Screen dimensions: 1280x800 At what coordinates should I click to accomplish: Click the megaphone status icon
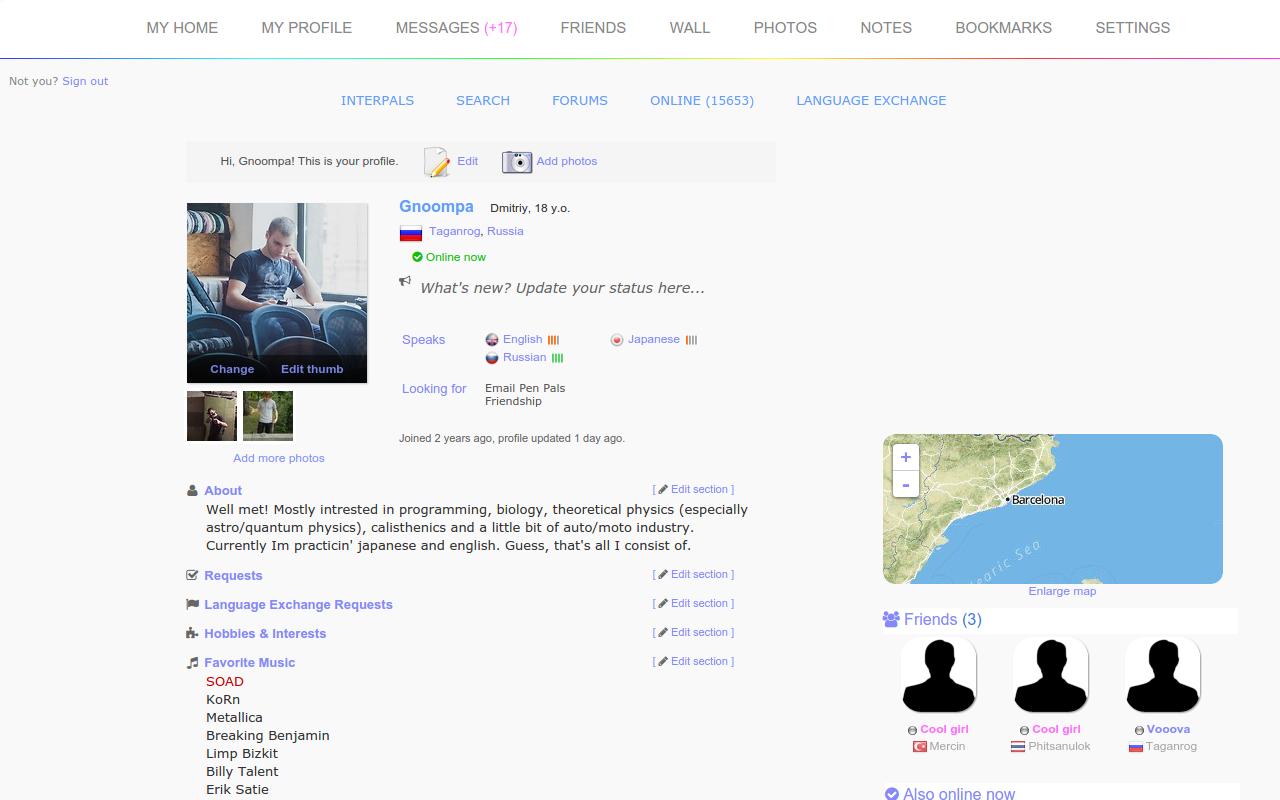click(405, 281)
